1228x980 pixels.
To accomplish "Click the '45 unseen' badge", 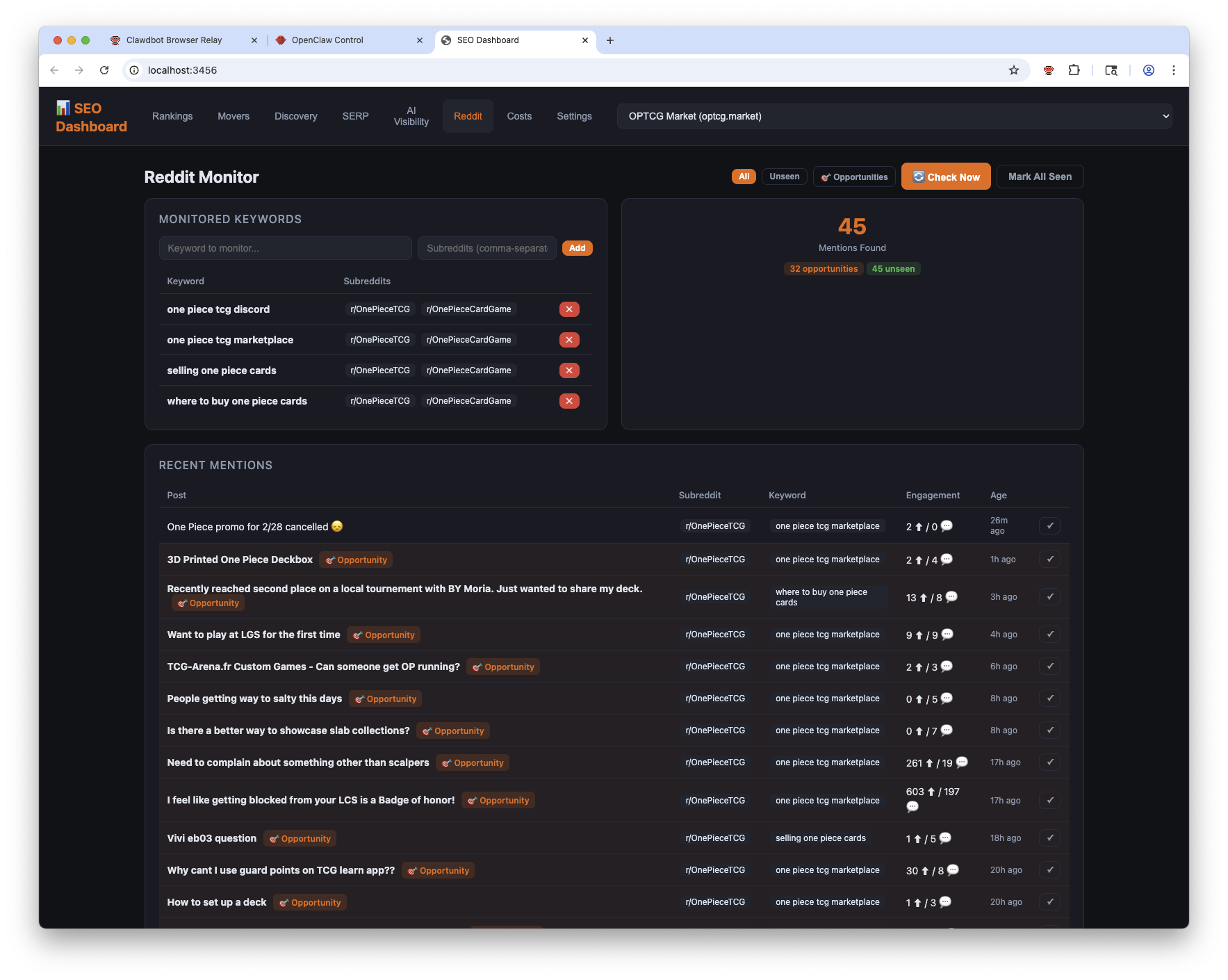I will point(893,269).
